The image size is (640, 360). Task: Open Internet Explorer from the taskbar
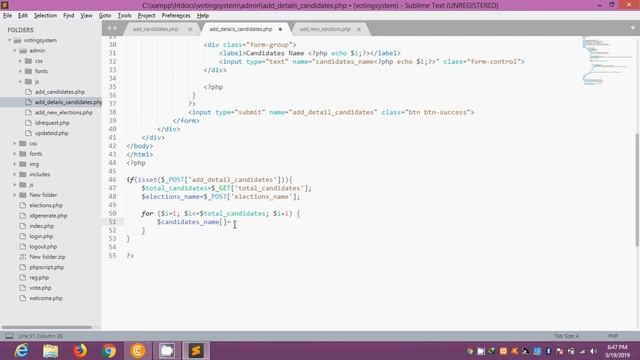[21, 351]
